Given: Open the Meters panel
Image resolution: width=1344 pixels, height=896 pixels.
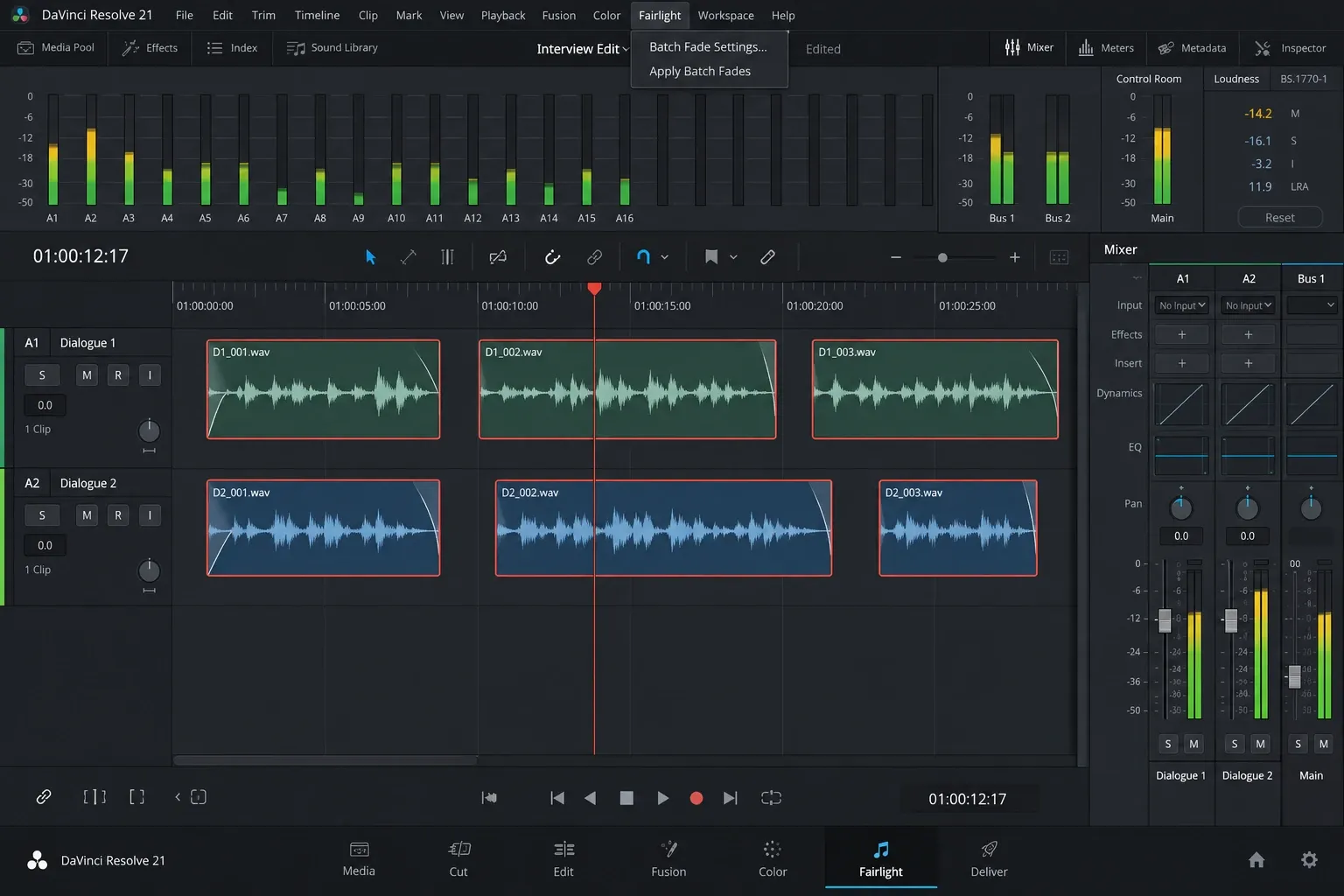Looking at the screenshot, I should pos(1106,47).
